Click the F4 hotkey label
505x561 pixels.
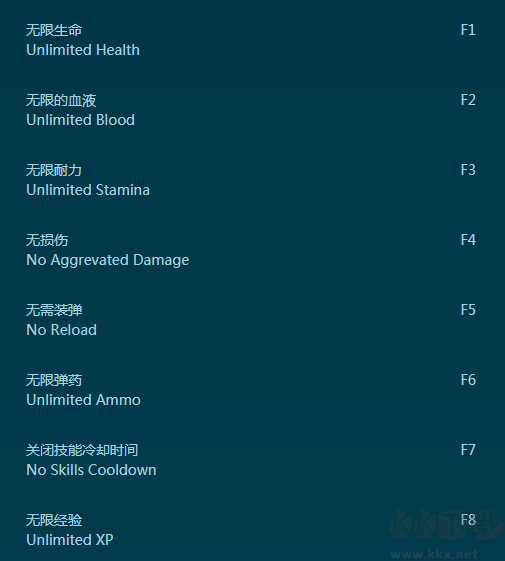pos(468,240)
